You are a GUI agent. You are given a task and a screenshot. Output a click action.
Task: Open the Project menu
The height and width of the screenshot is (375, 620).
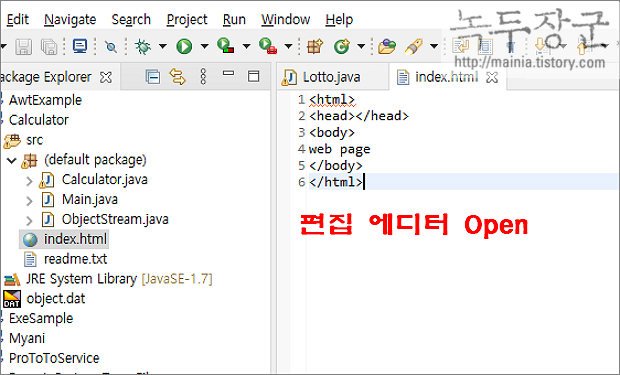click(187, 19)
